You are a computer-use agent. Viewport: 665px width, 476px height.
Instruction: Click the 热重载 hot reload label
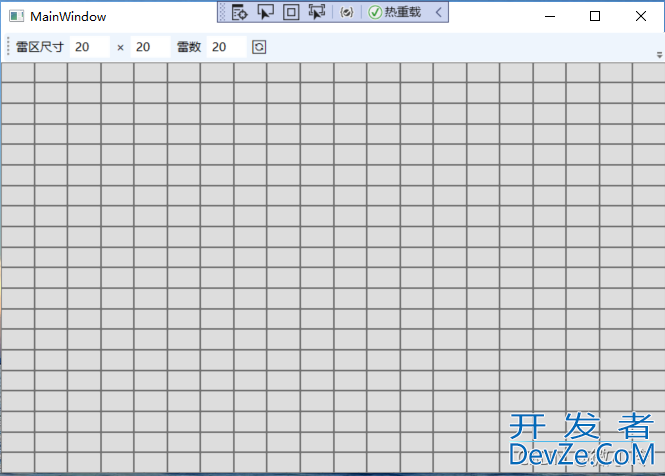tap(402, 12)
